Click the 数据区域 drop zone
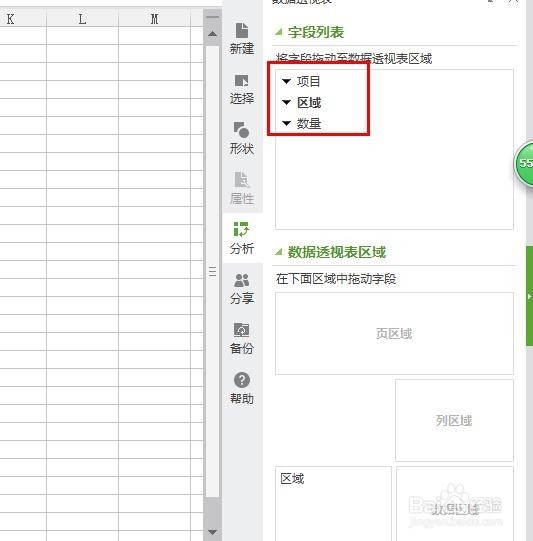This screenshot has height=541, width=533. pyautogui.click(x=455, y=504)
